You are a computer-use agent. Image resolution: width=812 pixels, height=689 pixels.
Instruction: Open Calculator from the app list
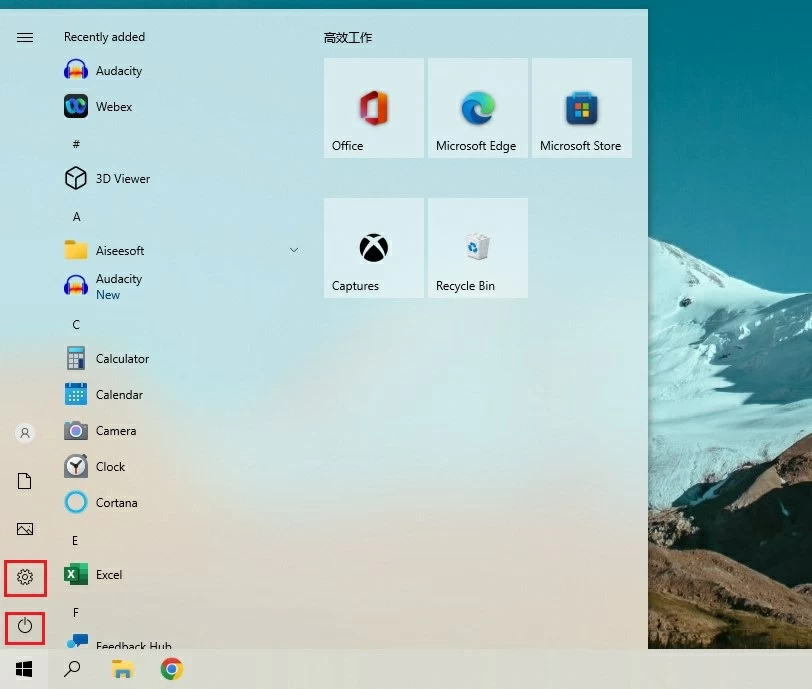tap(76, 359)
